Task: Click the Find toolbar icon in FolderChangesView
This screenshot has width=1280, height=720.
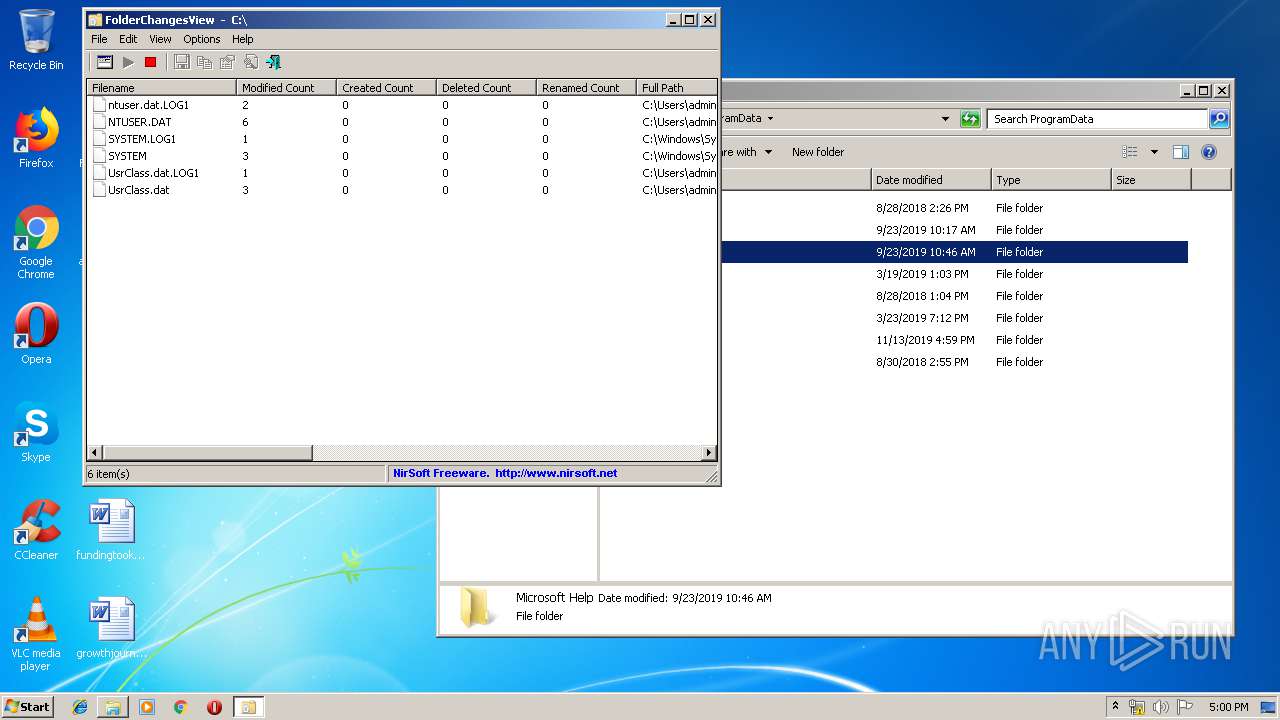Action: (x=250, y=62)
